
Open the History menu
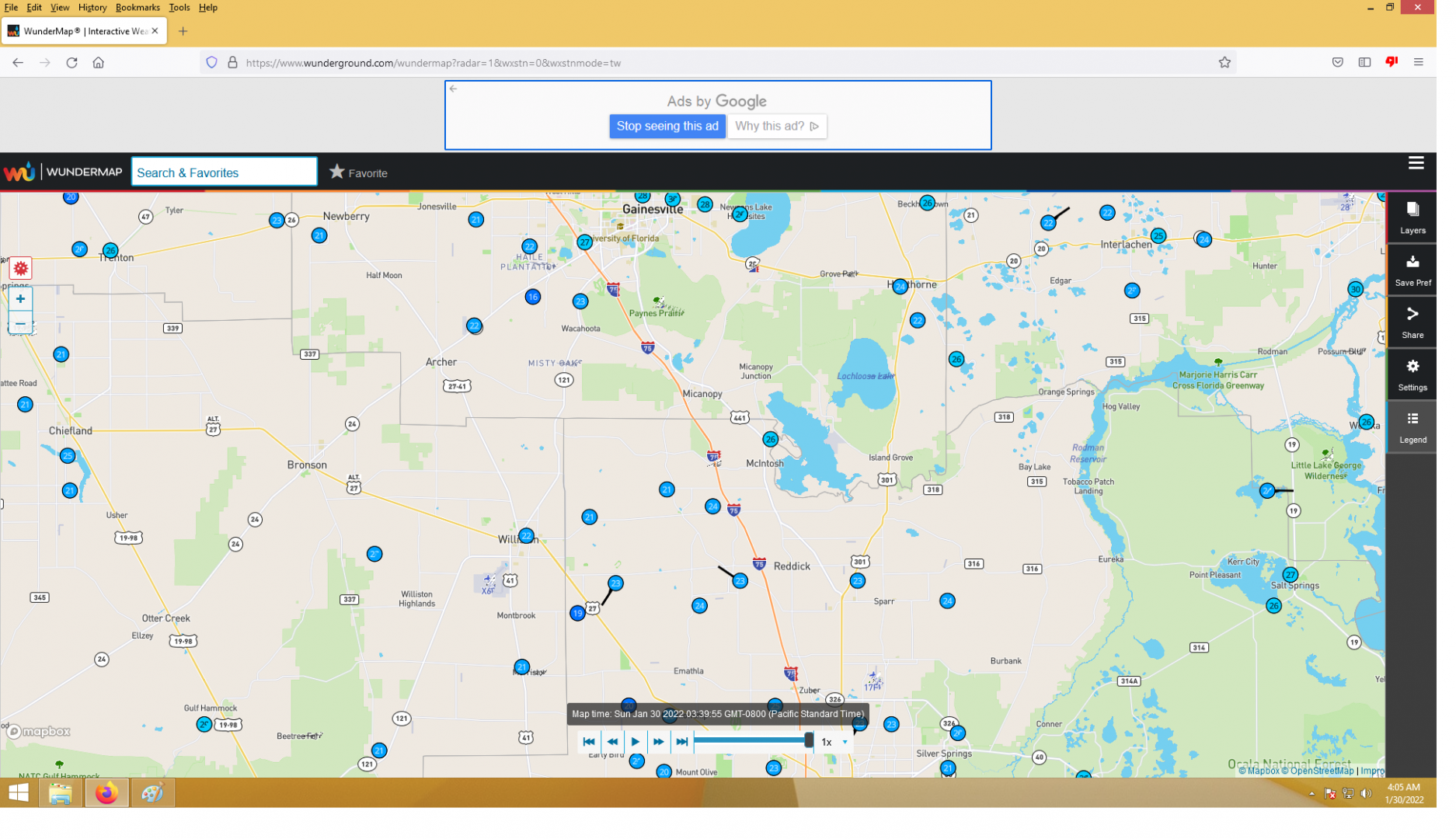point(93,8)
